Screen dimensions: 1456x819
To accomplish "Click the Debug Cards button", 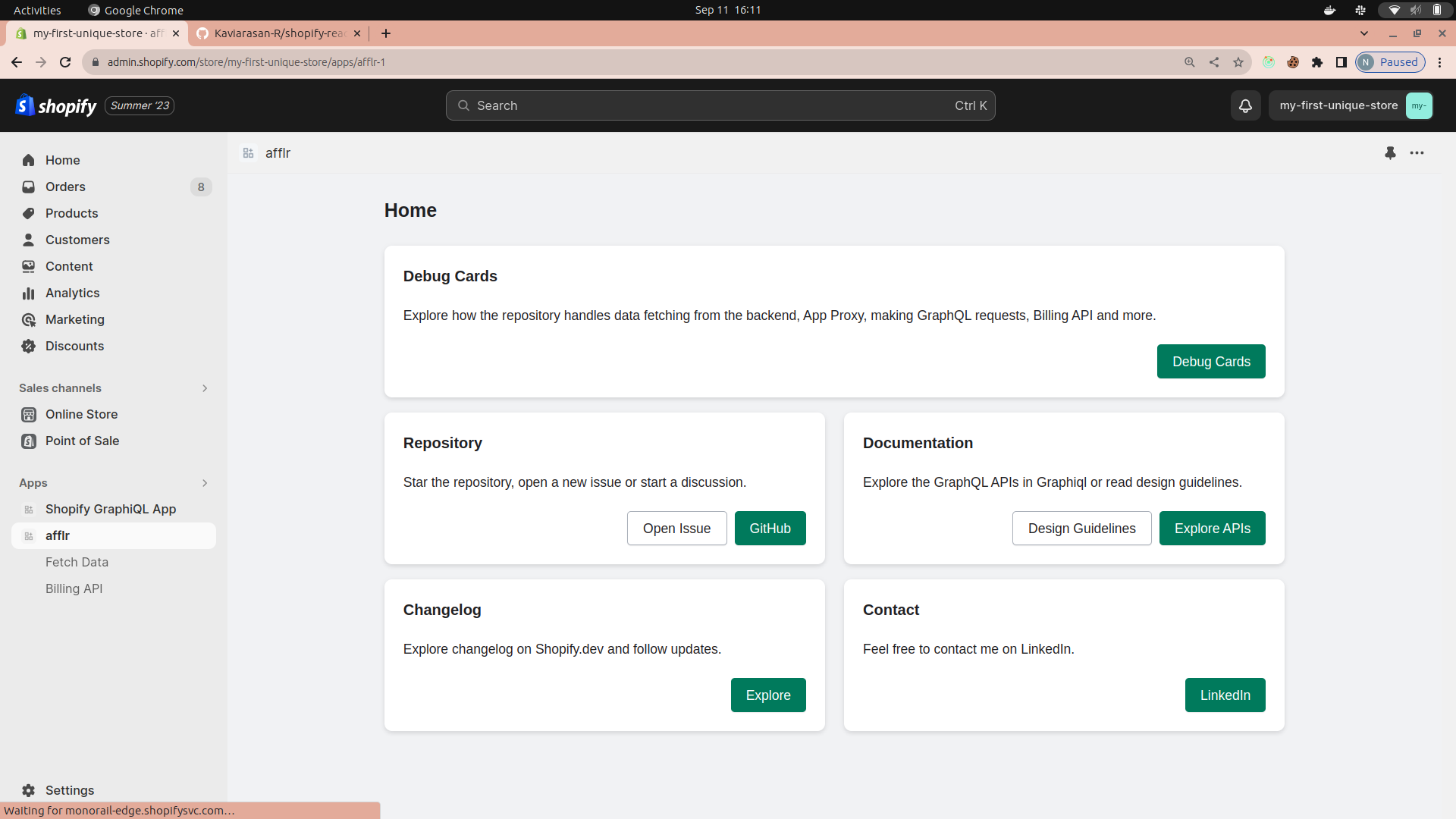I will click(1210, 361).
